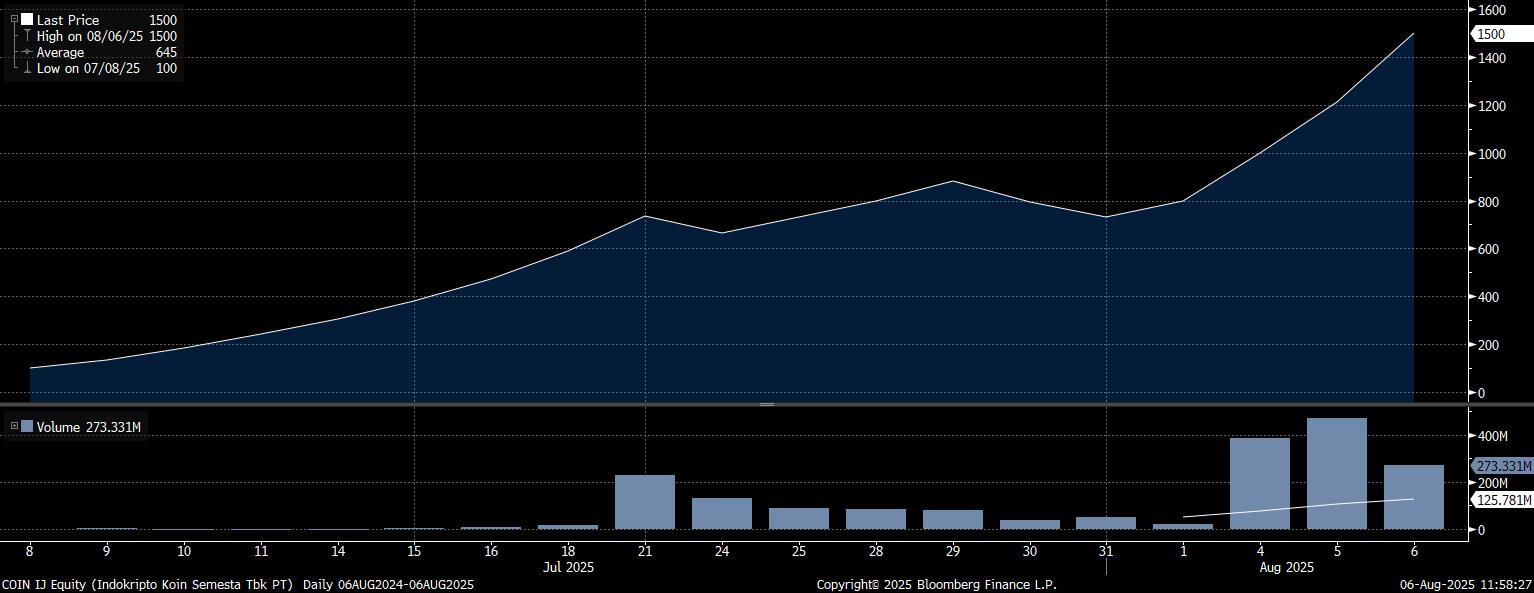The width and height of the screenshot is (1534, 593).
Task: Click the Volume 273.331M legend label
Action: tap(88, 427)
